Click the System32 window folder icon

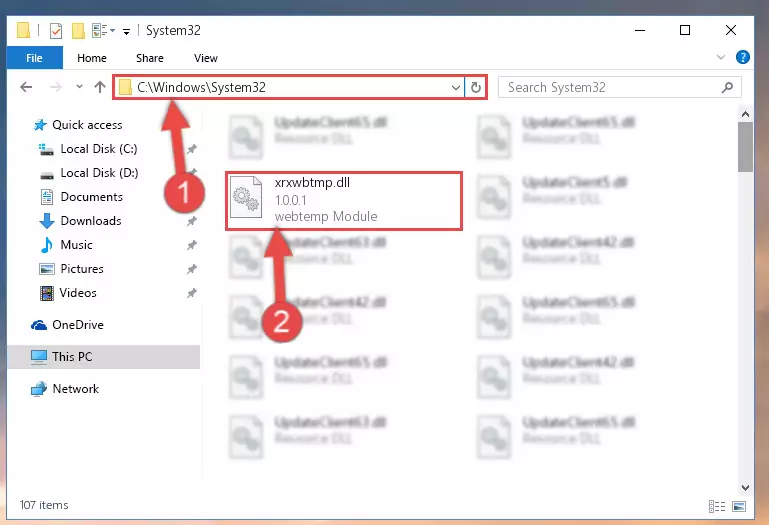tap(23, 30)
